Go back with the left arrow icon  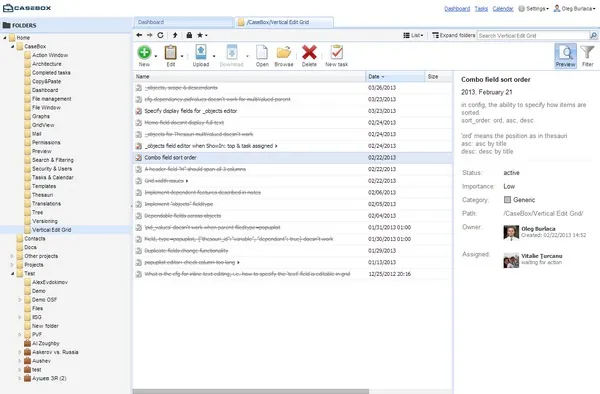[x=139, y=35]
